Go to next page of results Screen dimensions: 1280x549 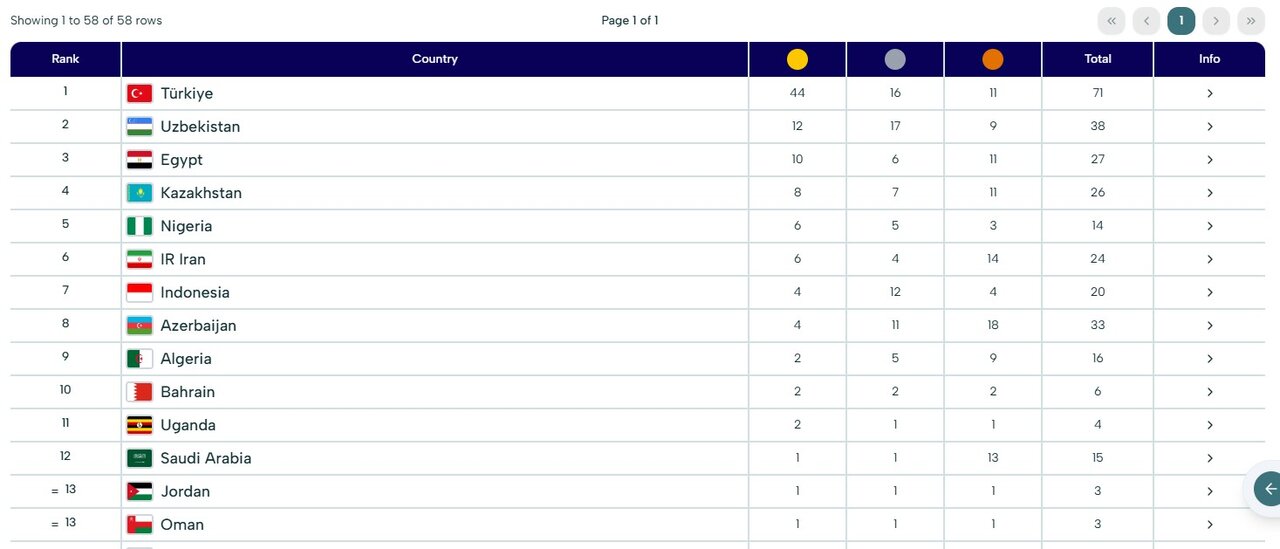[1216, 21]
